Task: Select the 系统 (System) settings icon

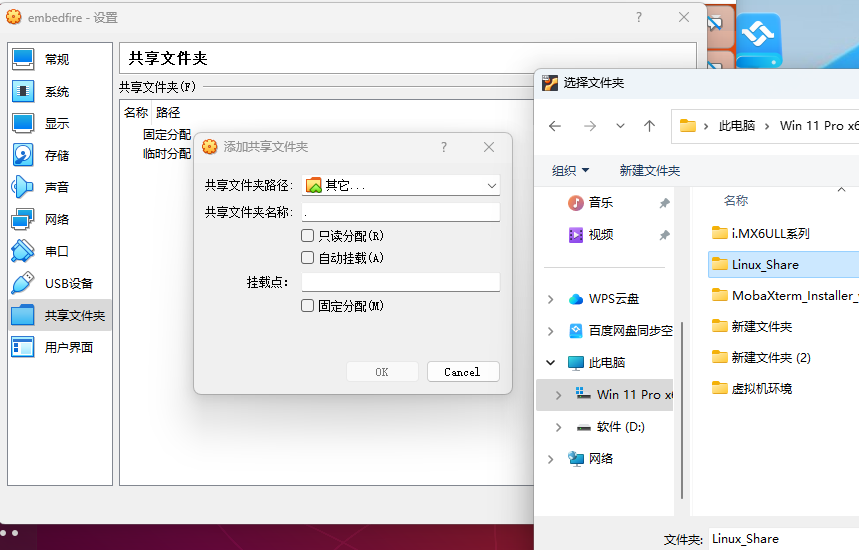Action: click(x=23, y=91)
